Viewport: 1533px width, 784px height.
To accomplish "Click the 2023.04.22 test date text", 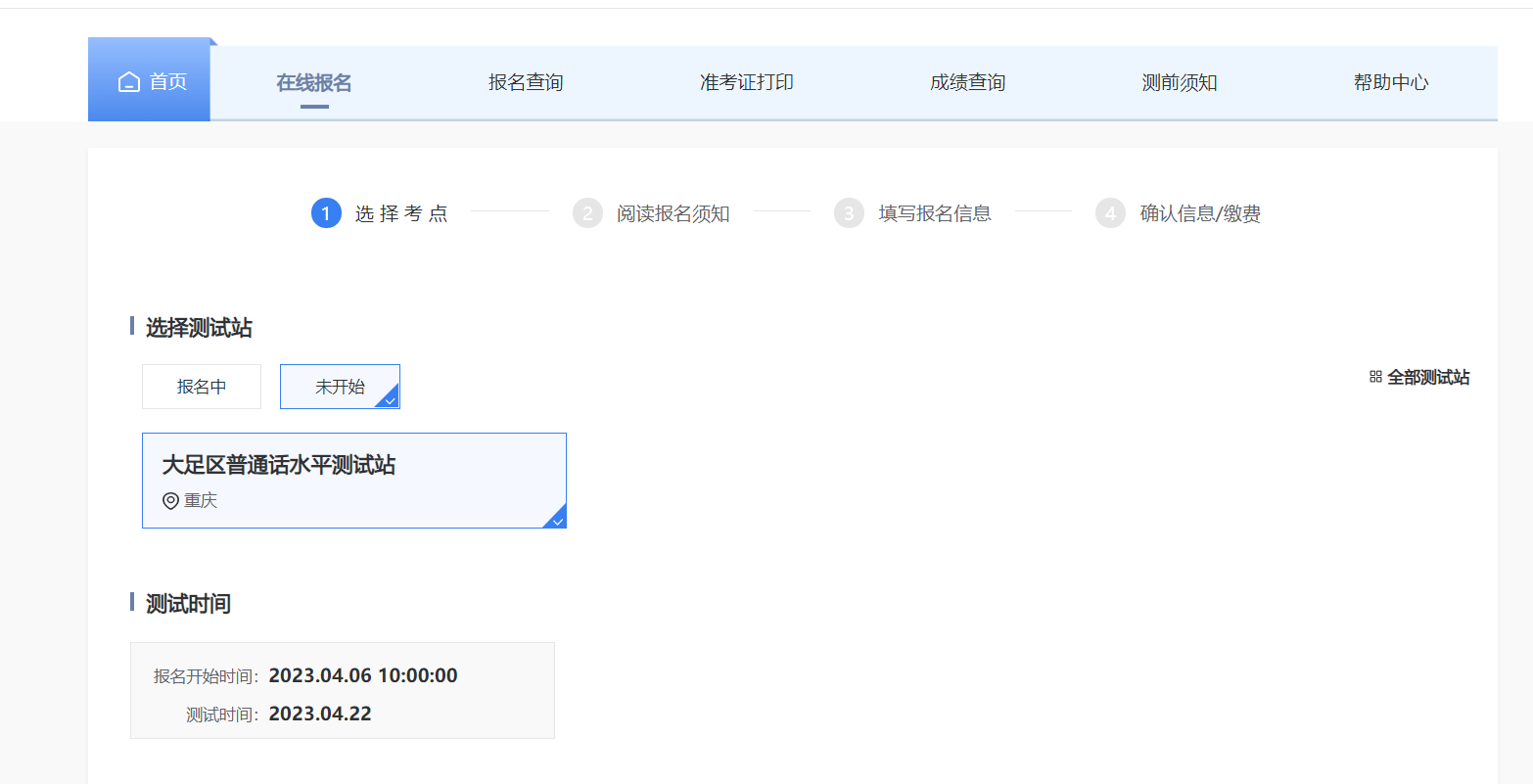I will pyautogui.click(x=320, y=714).
